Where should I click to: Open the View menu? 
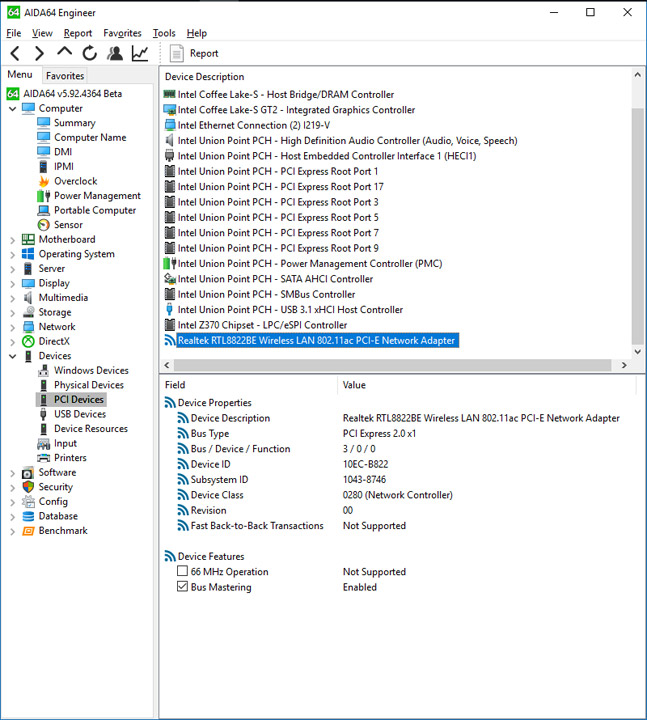click(42, 33)
